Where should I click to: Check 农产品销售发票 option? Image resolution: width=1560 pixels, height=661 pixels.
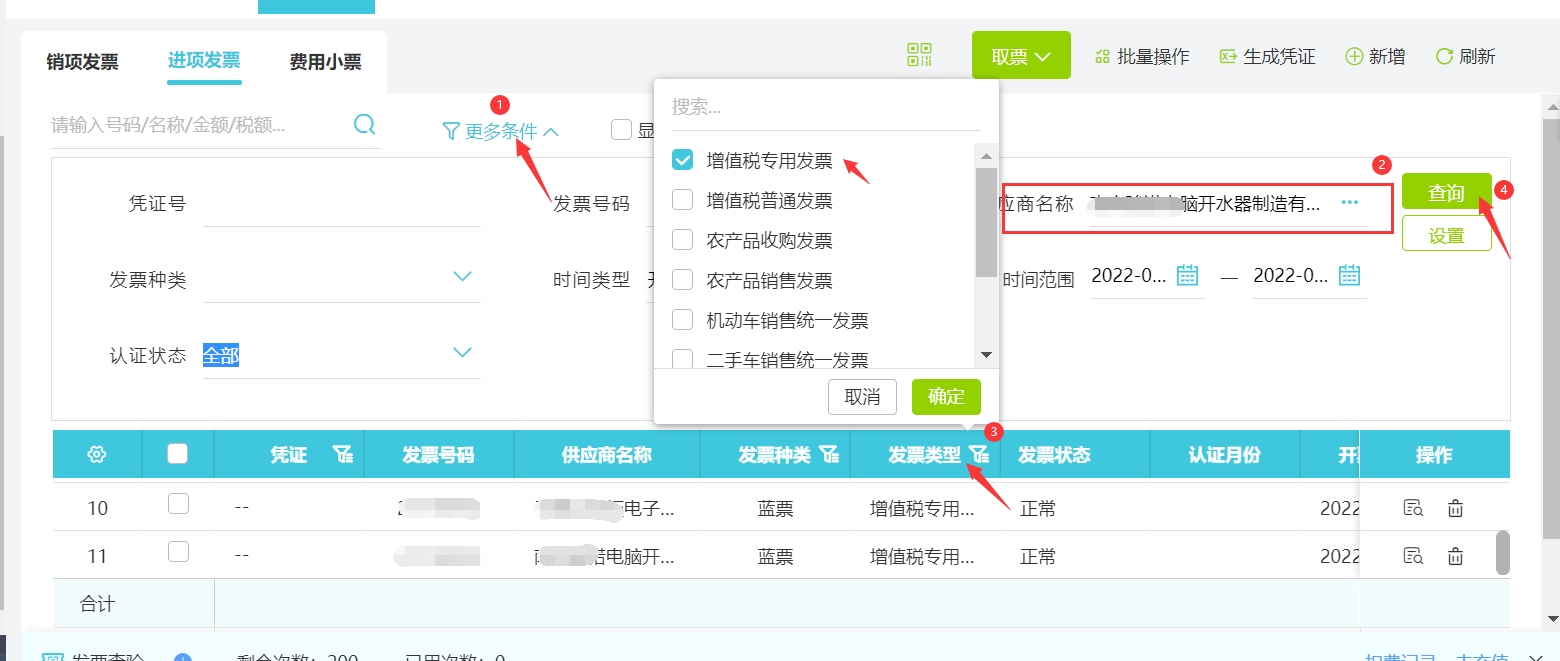pyautogui.click(x=683, y=280)
